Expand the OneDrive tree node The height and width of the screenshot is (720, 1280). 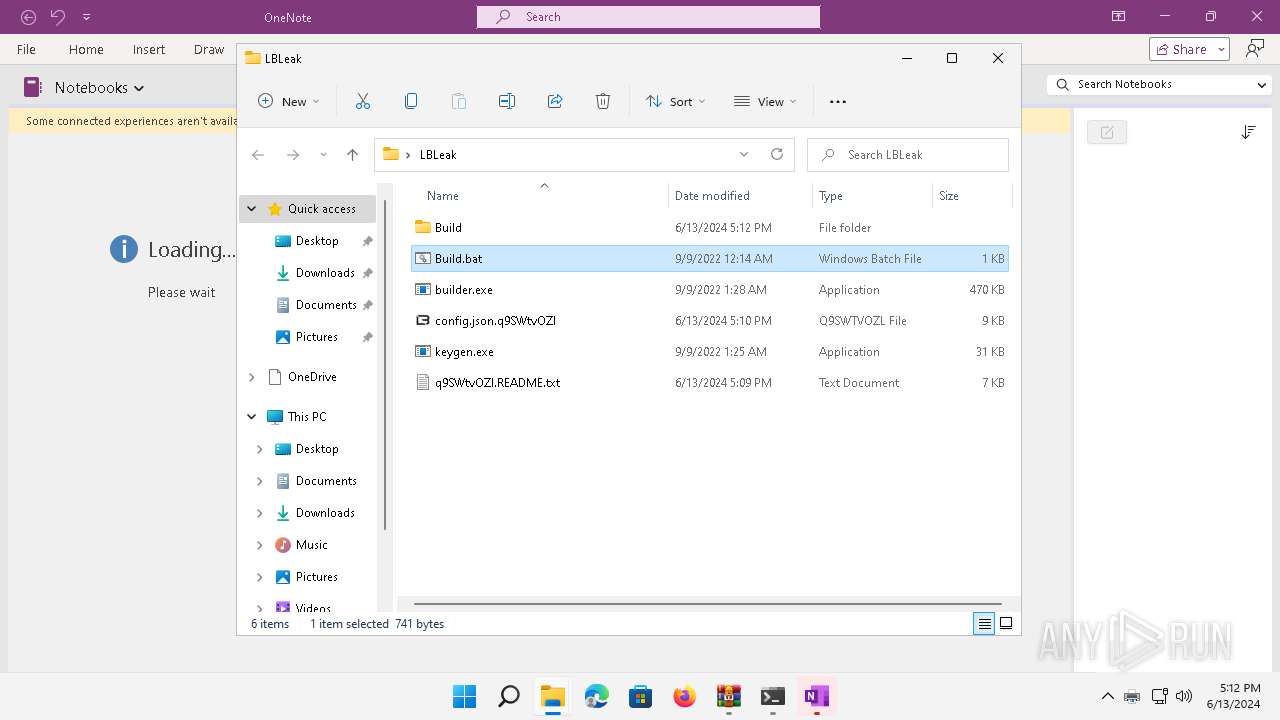[x=251, y=377]
